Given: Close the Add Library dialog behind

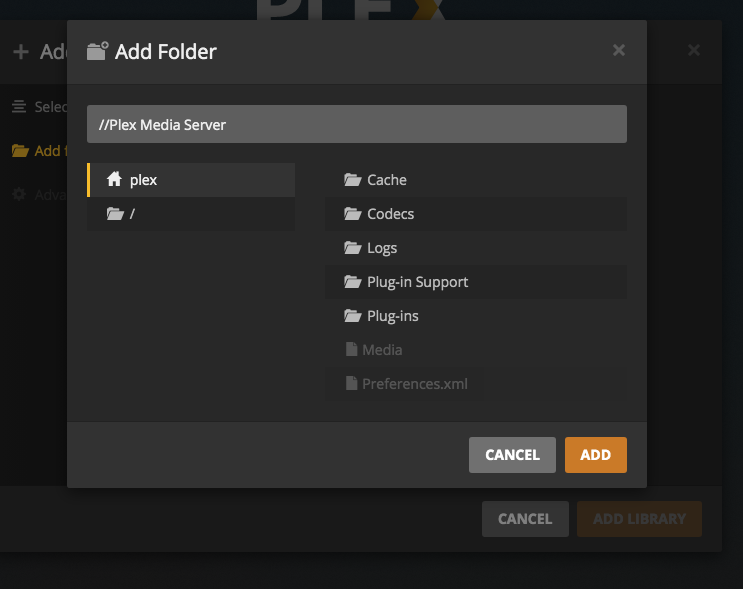Looking at the screenshot, I should pyautogui.click(x=694, y=50).
